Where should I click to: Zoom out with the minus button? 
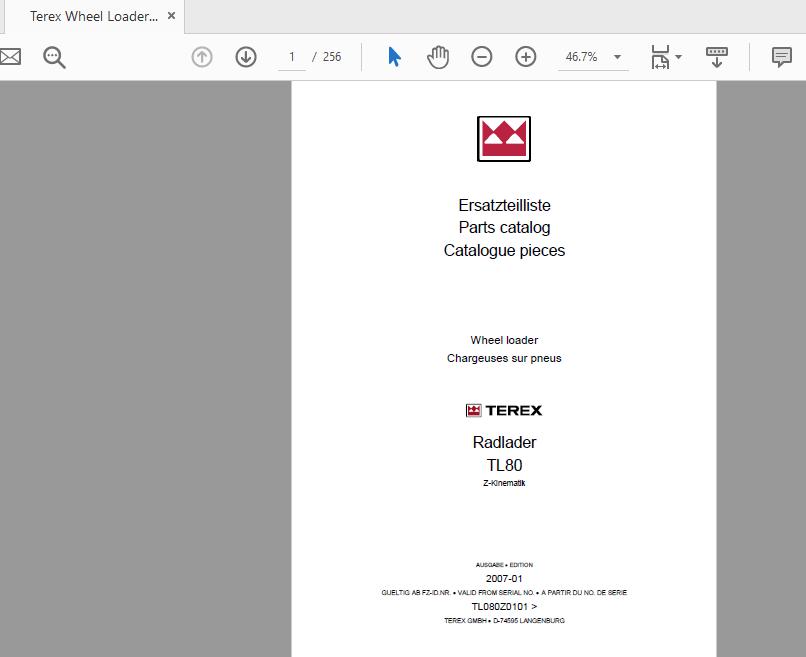(482, 57)
